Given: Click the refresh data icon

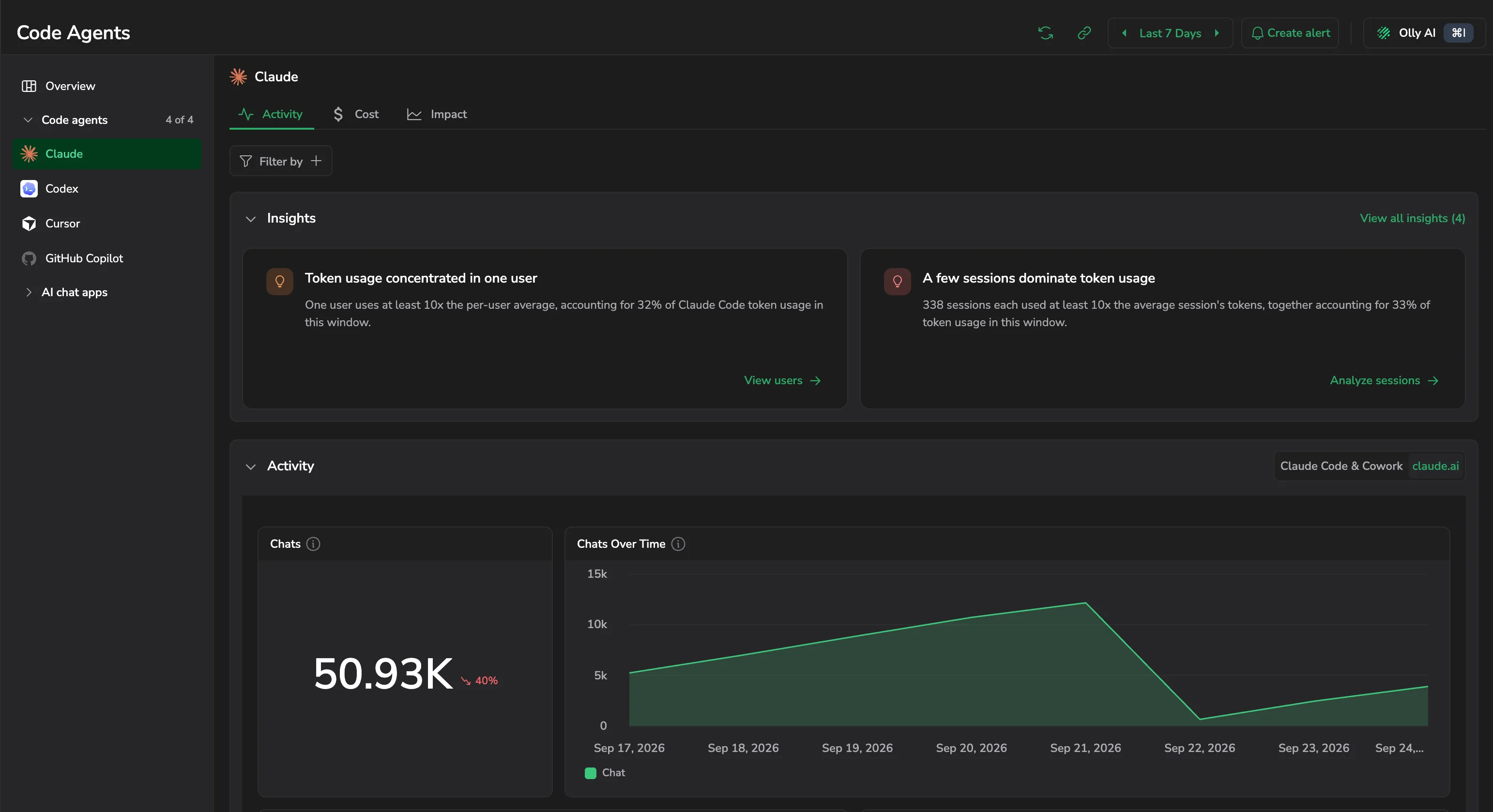Looking at the screenshot, I should [1046, 33].
